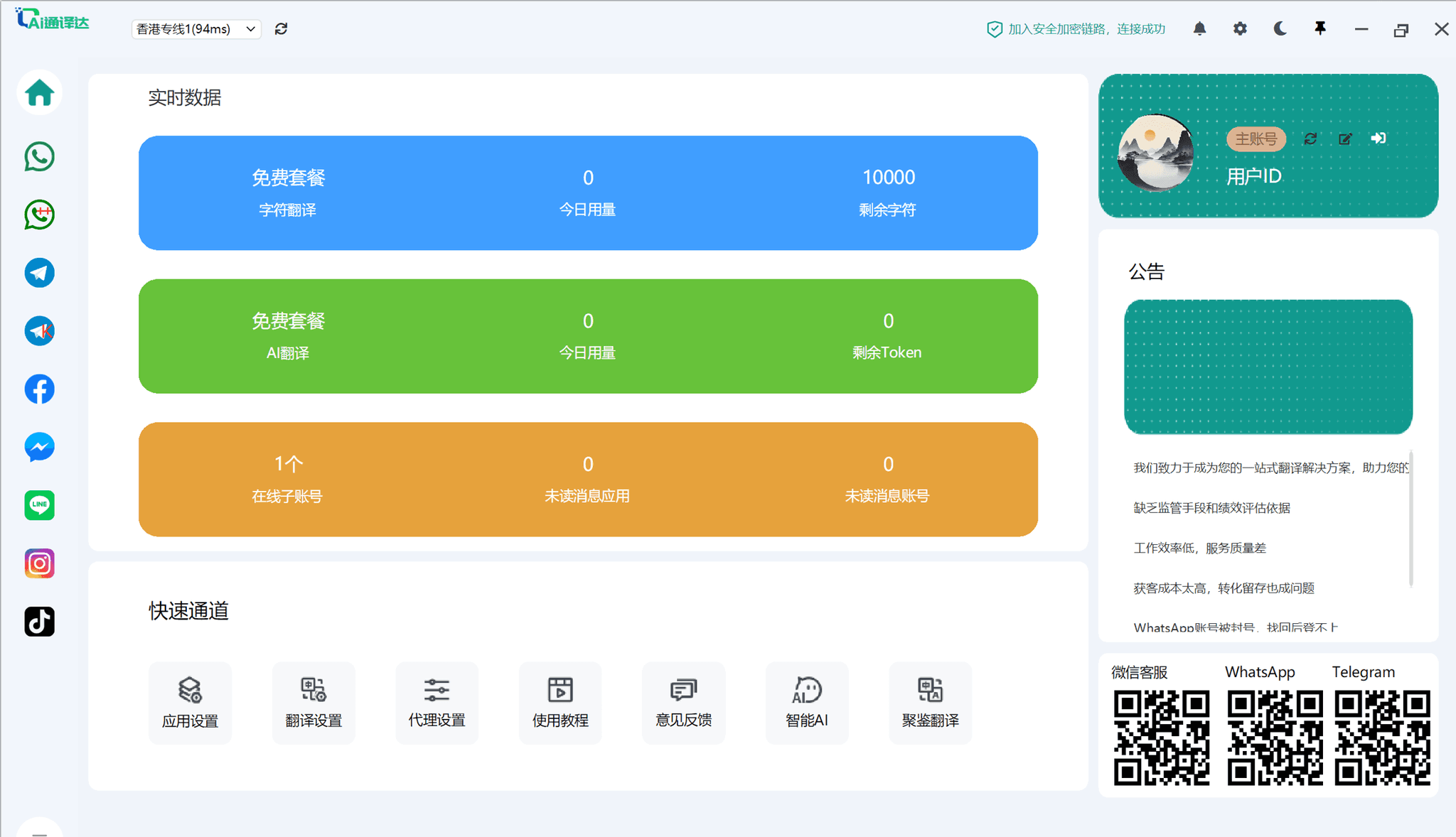This screenshot has width=1456, height=837.
Task: Open 翻译设置 from the quick channel panel
Action: (314, 702)
